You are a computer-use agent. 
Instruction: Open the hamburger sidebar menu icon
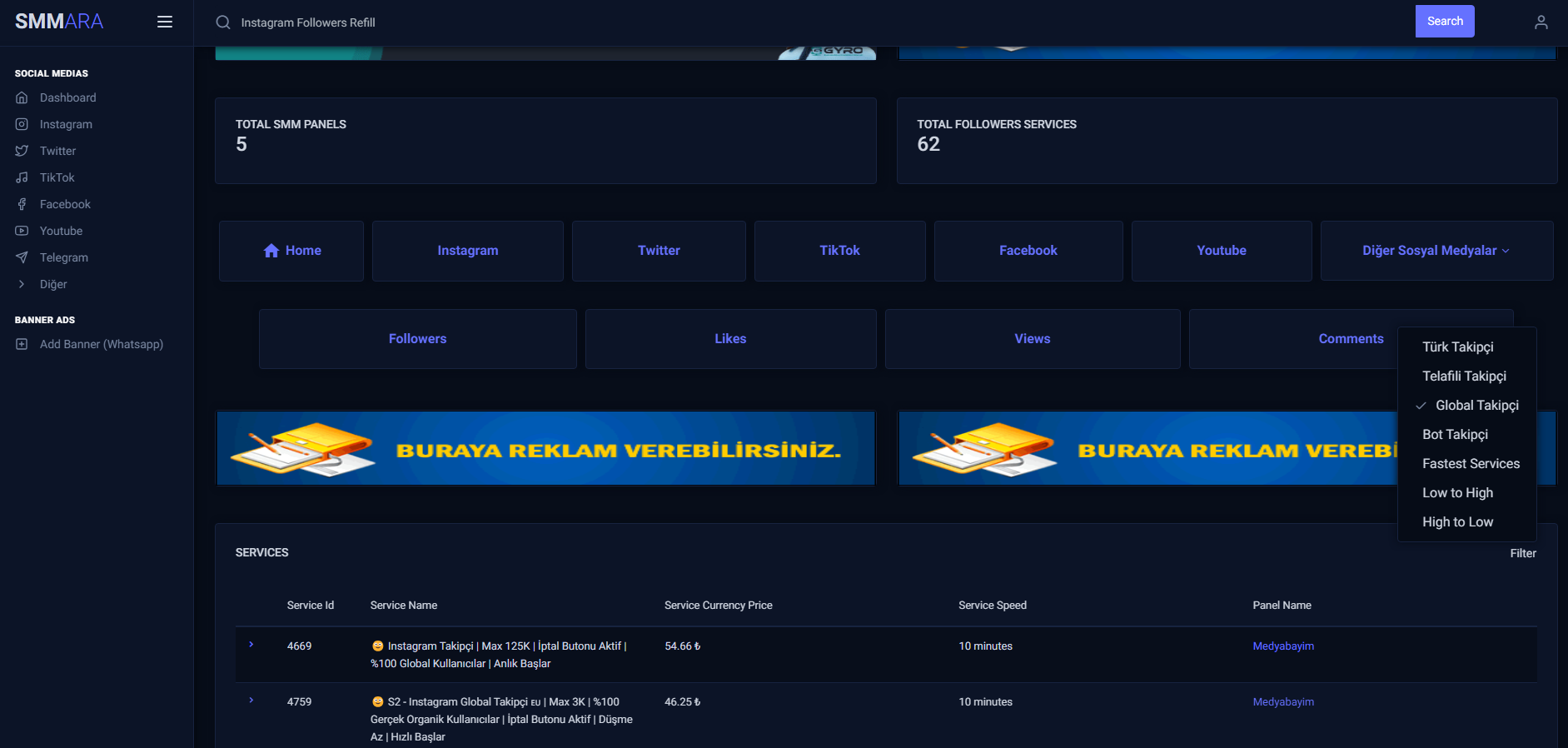pos(165,22)
